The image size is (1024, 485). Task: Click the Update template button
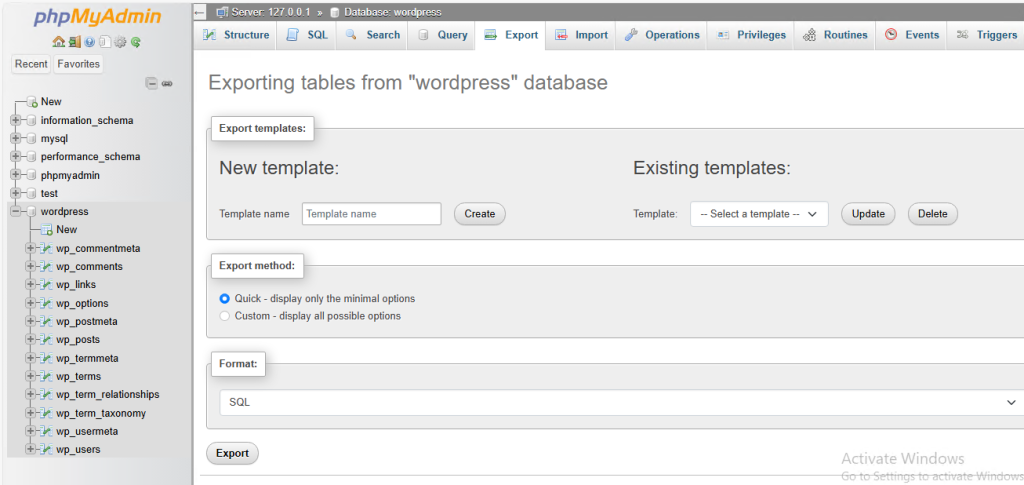868,214
